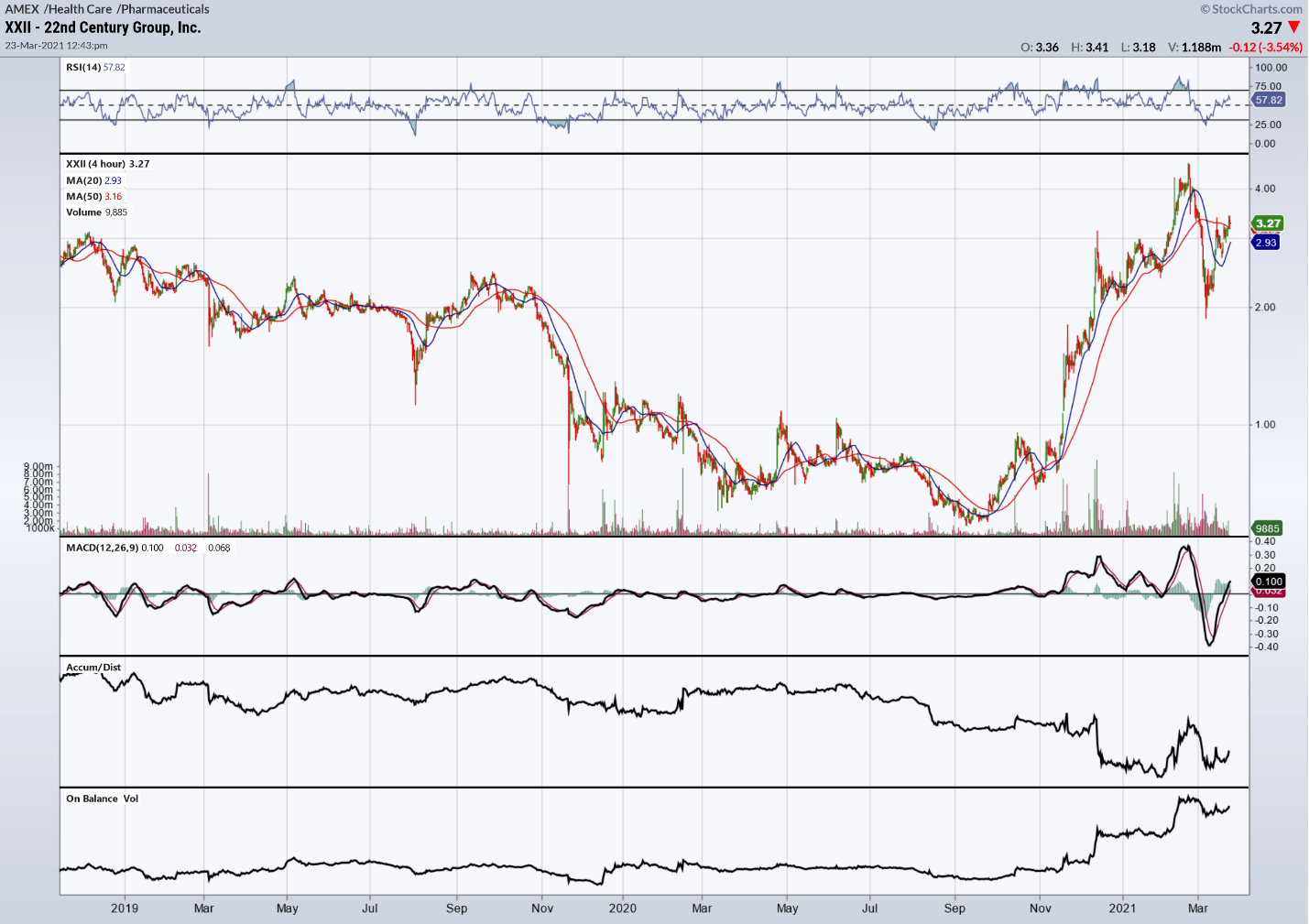1309x924 pixels.
Task: Click the V: 1.188m volume value
Action: click(x=1194, y=48)
